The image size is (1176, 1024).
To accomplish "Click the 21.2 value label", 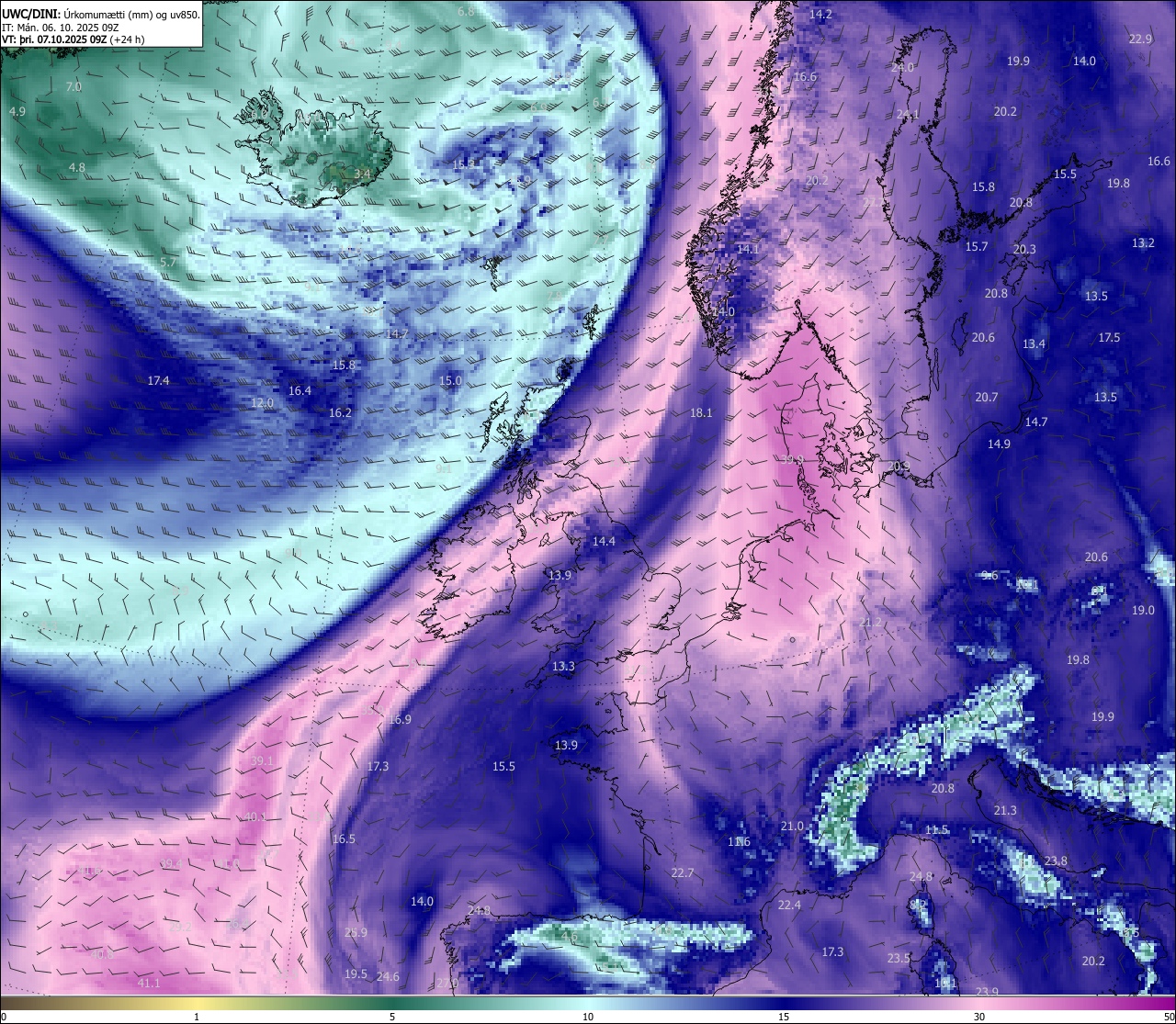I will (x=870, y=624).
